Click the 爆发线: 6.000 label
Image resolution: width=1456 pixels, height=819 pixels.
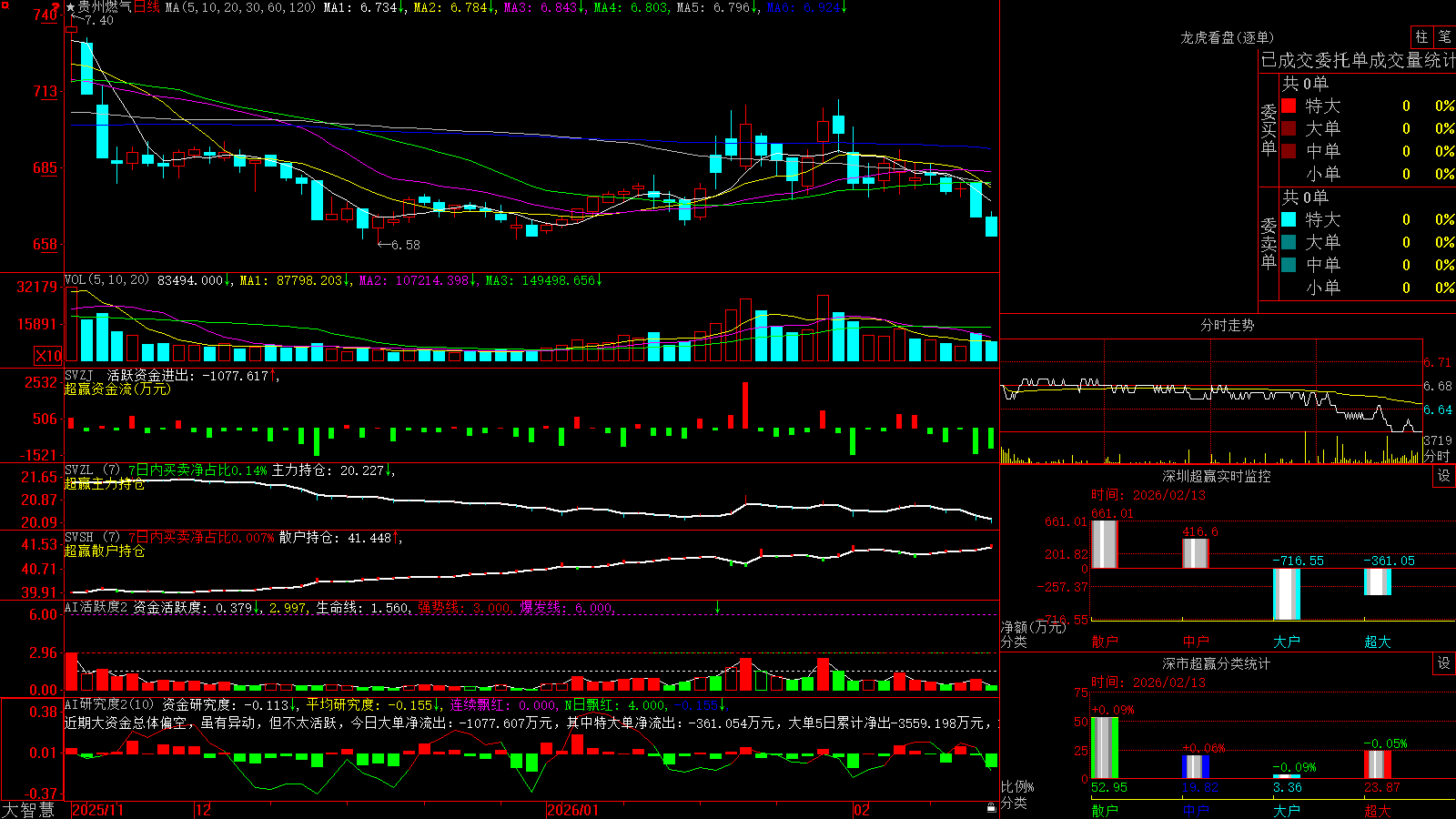pyautogui.click(x=567, y=607)
